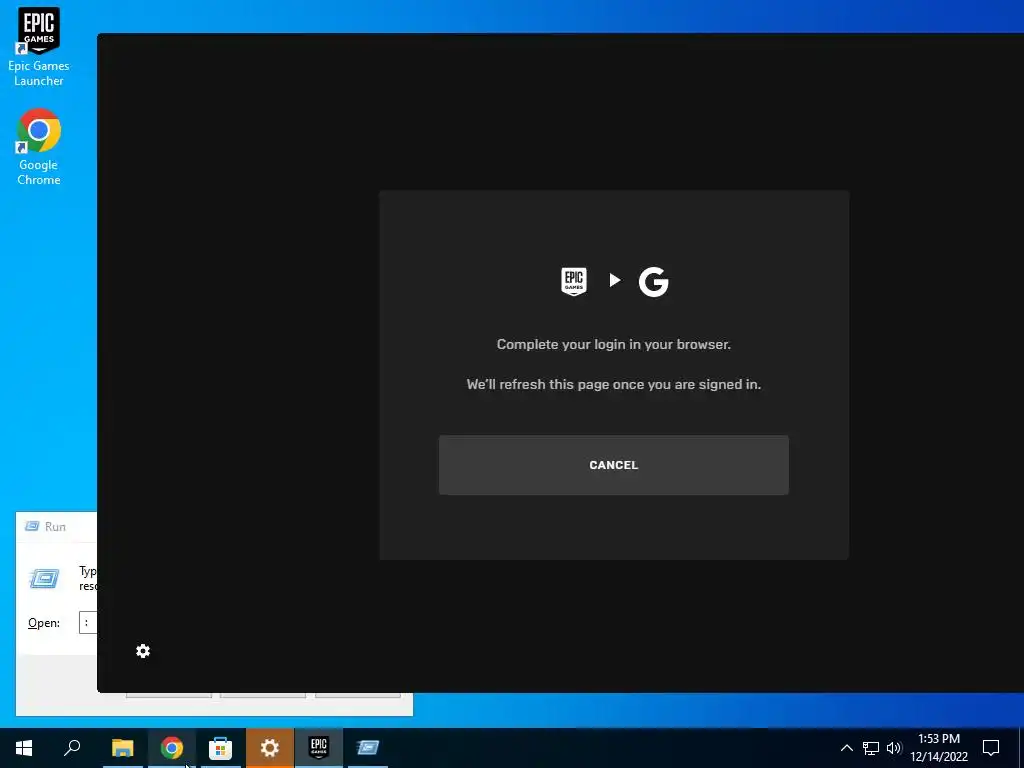This screenshot has height=768, width=1024.
Task: Switch to Chrome in the taskbar
Action: click(x=172, y=748)
